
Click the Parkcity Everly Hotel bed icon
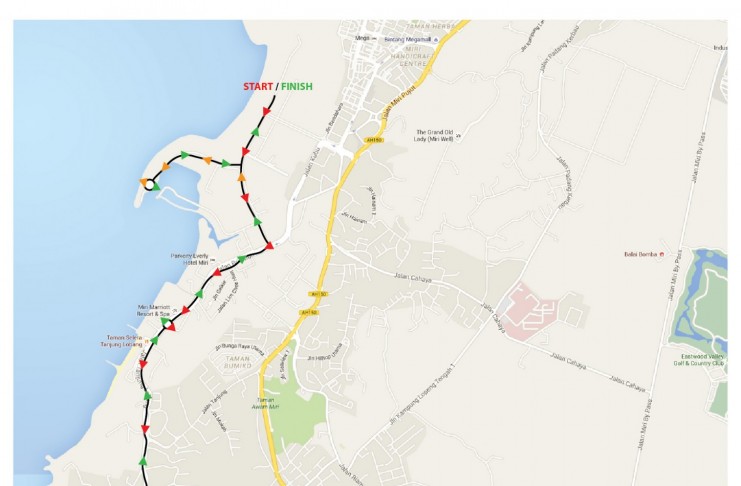click(213, 260)
